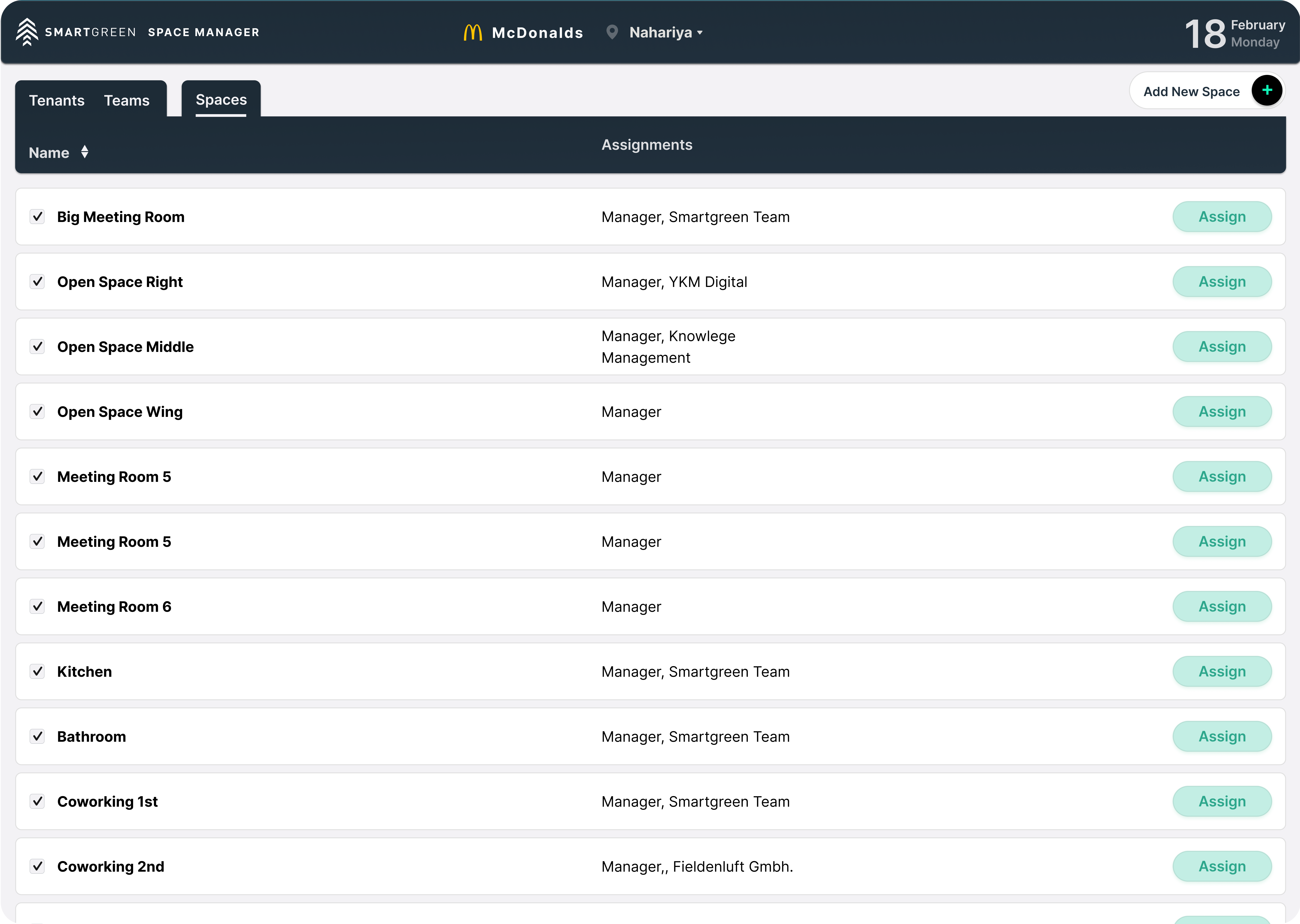
Task: Uncheck the Bathroom checkbox
Action: pos(37,736)
